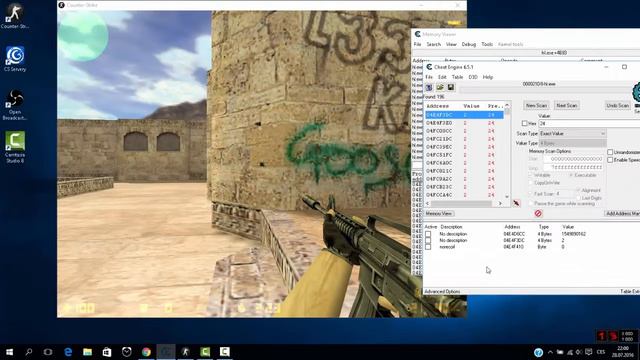The width and height of the screenshot is (640, 360).
Task: Toggle the Hex checkbox beside value field
Action: pos(524,123)
